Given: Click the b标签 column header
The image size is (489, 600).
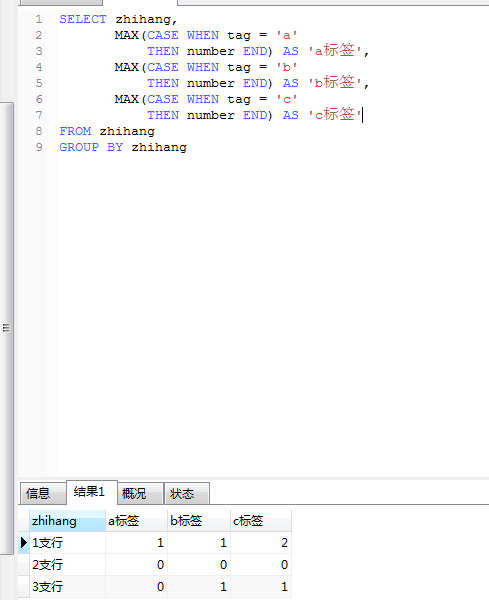Looking at the screenshot, I should point(199,521).
